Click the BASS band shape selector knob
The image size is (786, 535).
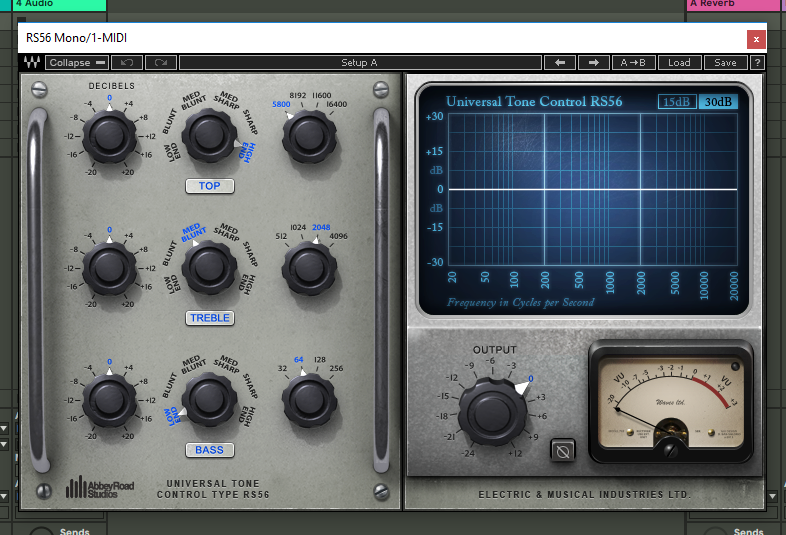209,399
